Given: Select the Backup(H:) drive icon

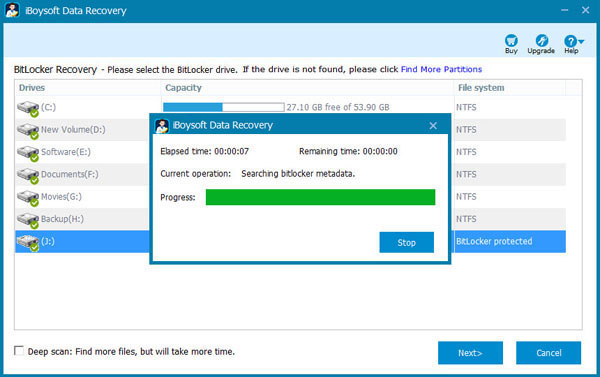Looking at the screenshot, I should 28,220.
